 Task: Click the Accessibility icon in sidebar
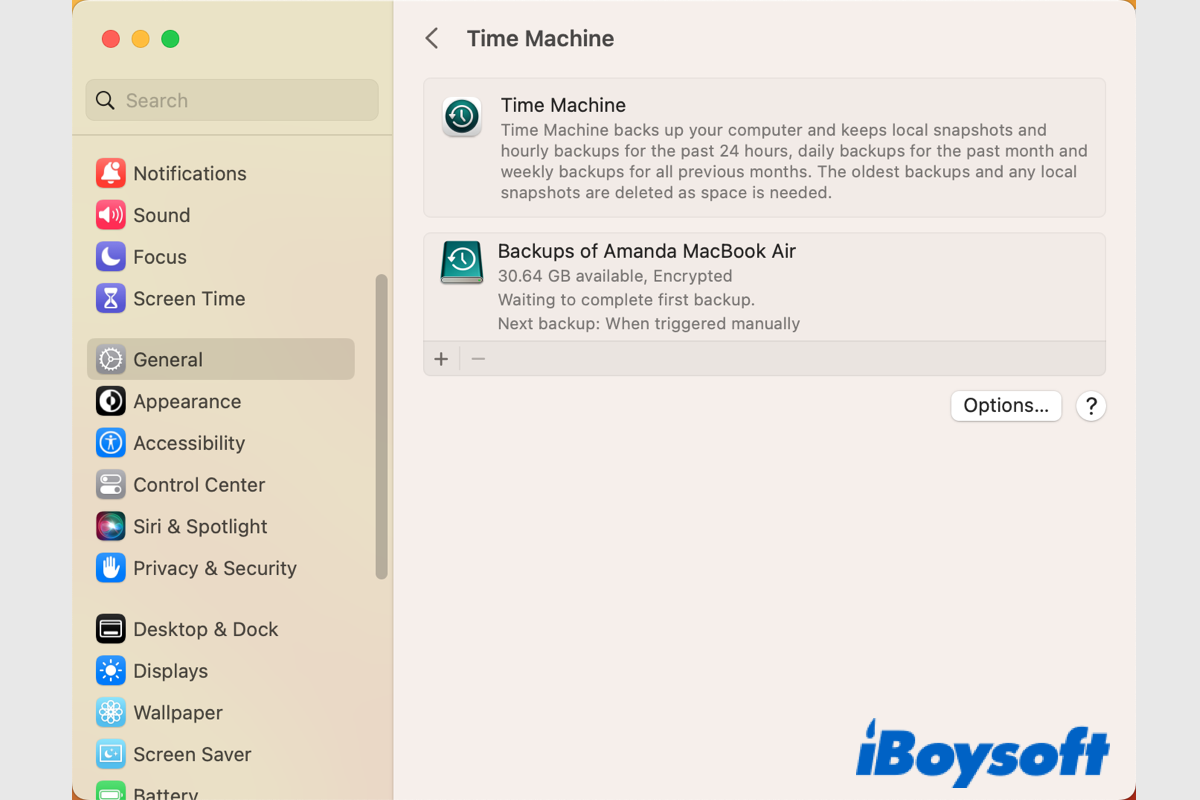click(111, 443)
